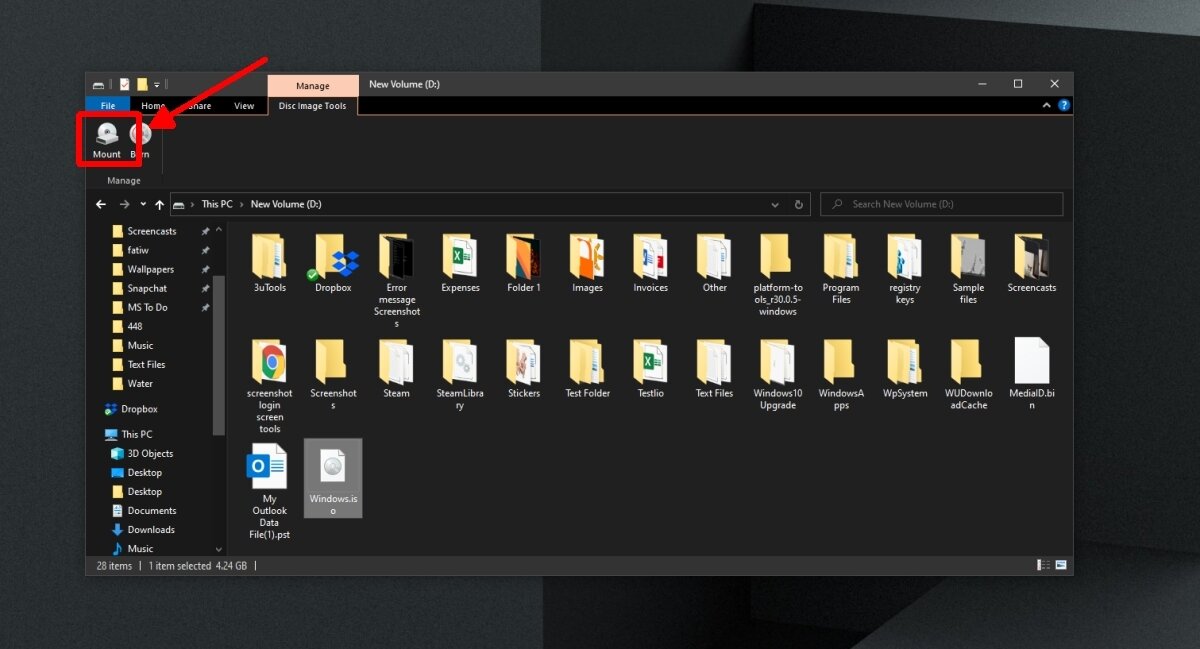The width and height of the screenshot is (1200, 649).
Task: Click the Mount disc image button
Action: click(106, 141)
